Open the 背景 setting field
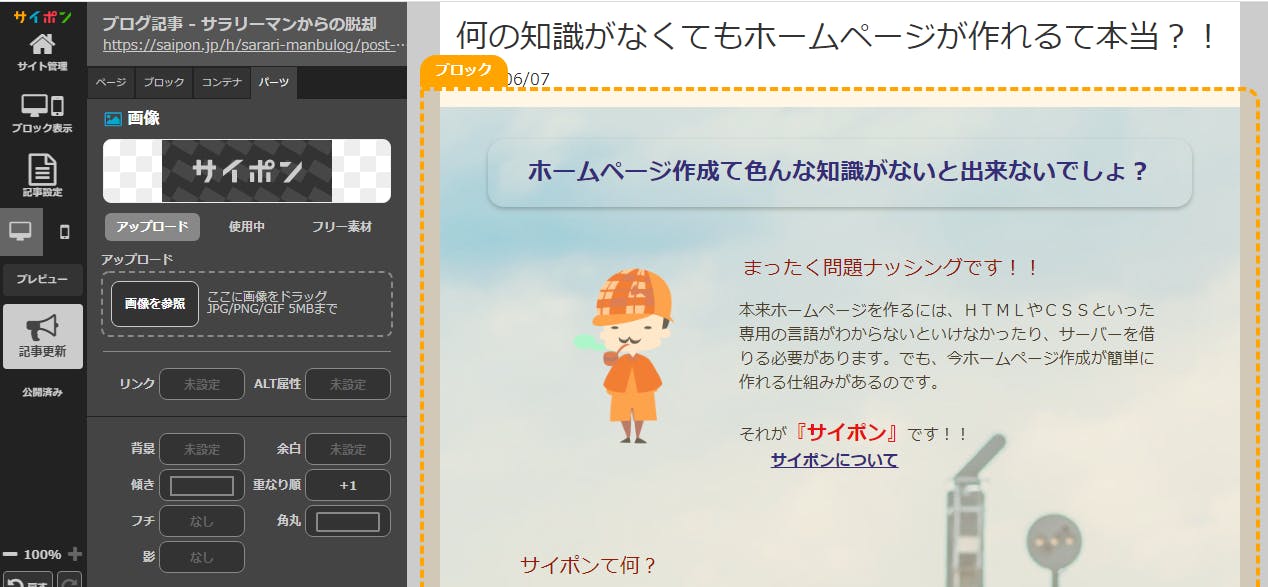 pos(201,449)
